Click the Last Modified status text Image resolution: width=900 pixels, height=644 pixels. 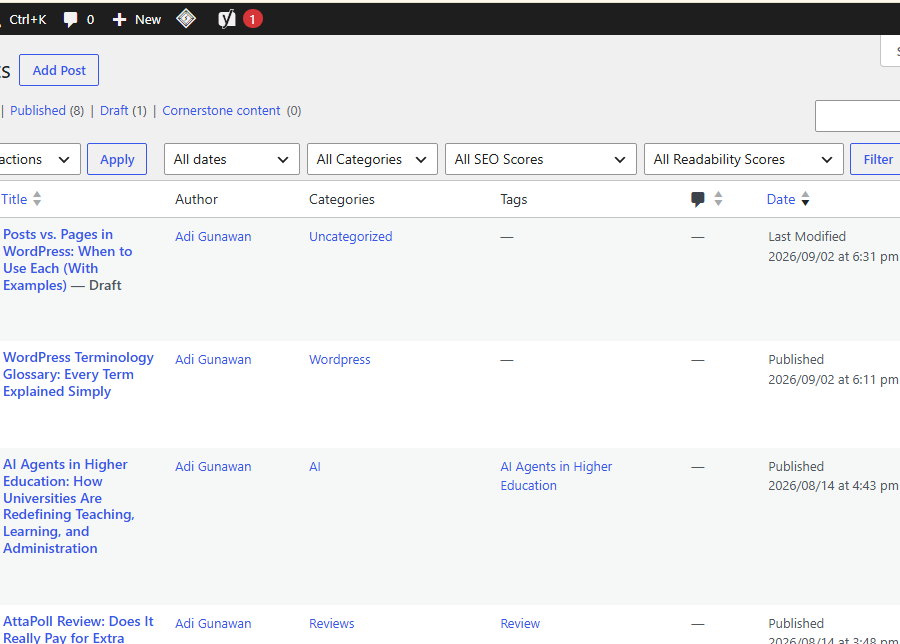[x=807, y=236]
